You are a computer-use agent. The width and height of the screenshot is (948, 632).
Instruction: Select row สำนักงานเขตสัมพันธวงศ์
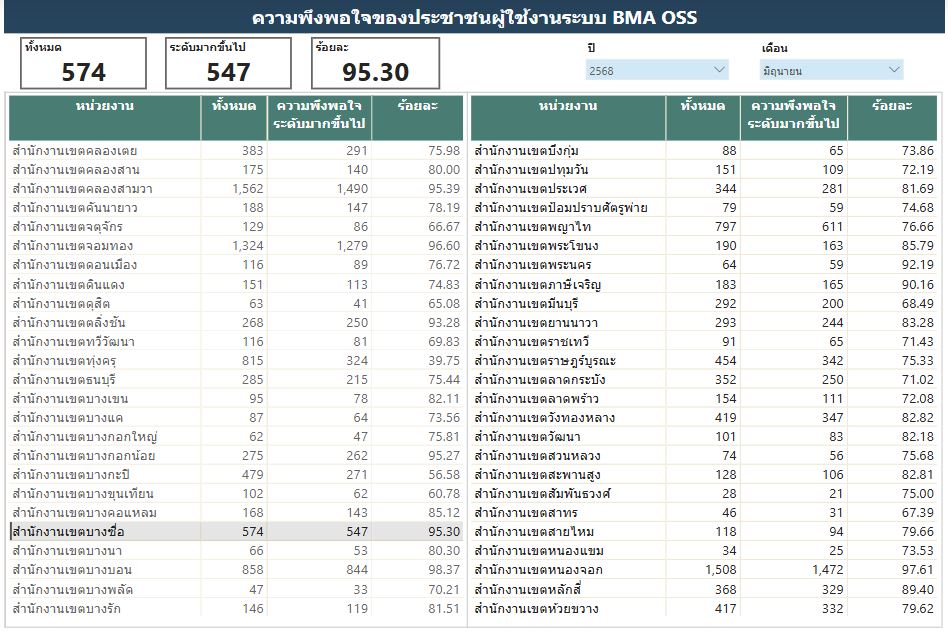pos(704,494)
